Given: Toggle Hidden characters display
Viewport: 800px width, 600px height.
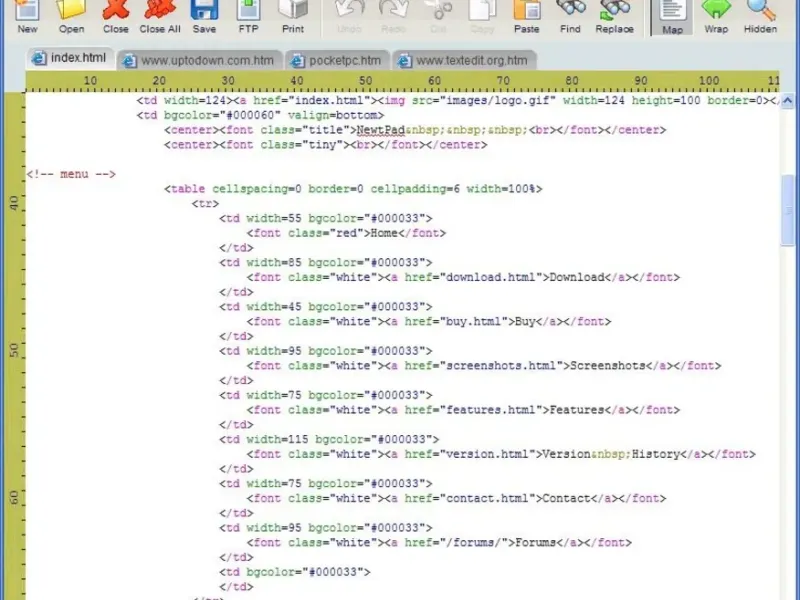Looking at the screenshot, I should click(760, 15).
